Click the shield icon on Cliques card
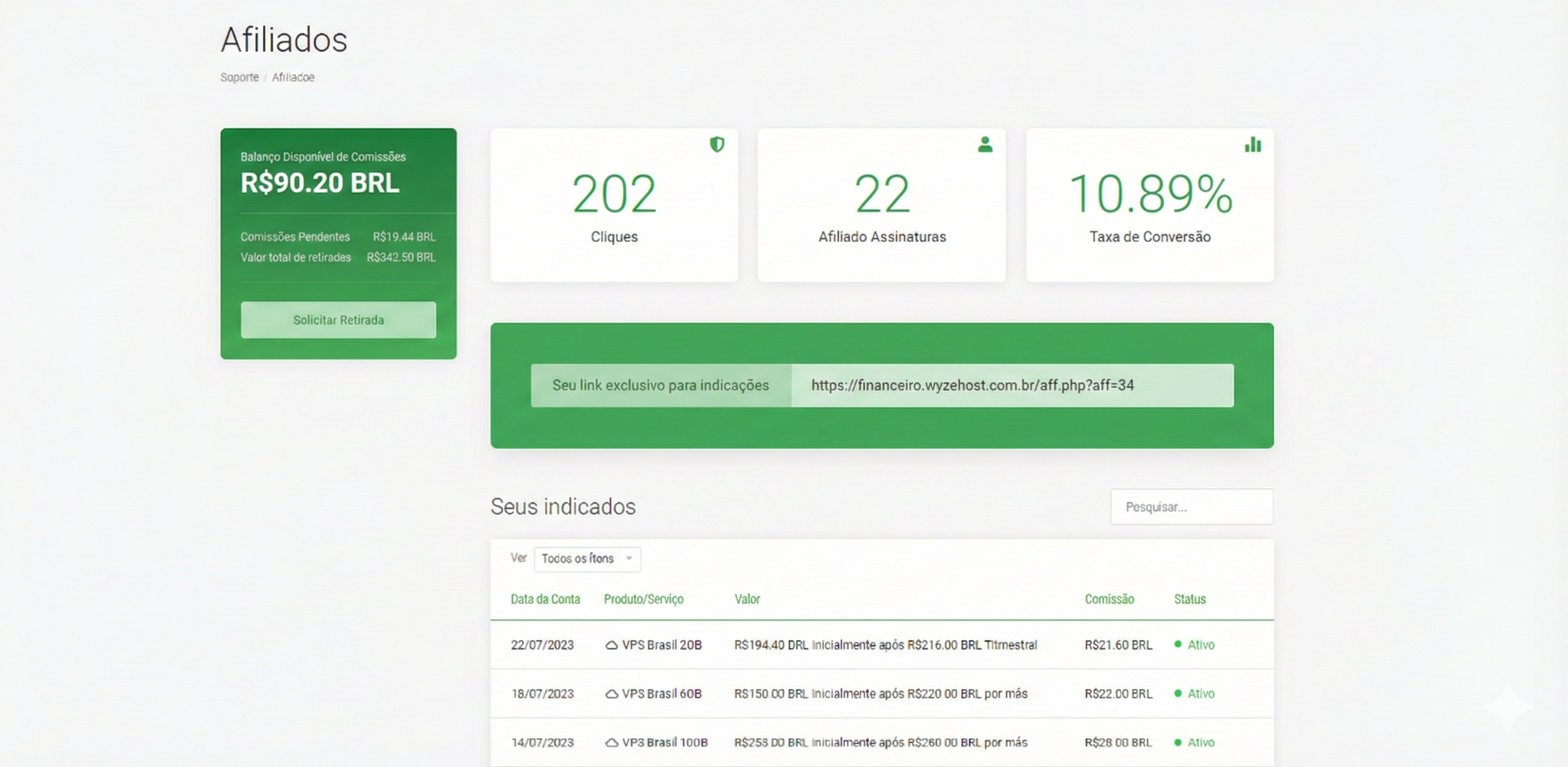Viewport: 1568px width, 767px height. [717, 144]
